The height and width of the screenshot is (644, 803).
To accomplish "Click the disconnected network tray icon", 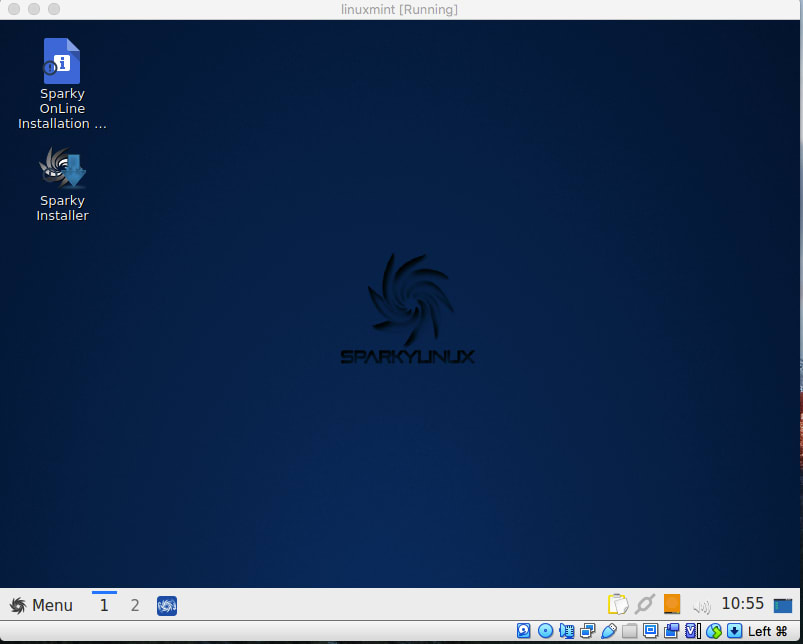I will 644,604.
